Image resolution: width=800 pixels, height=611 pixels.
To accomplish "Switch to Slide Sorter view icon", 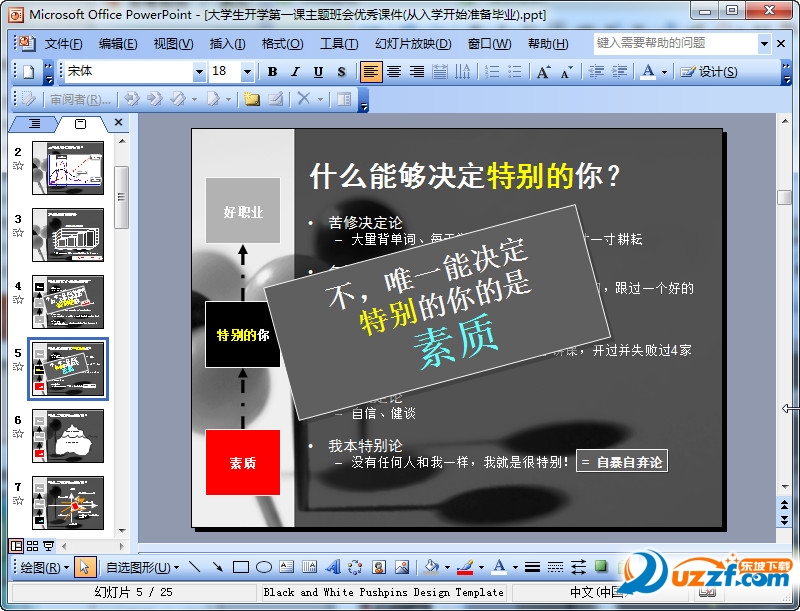I will (33, 546).
